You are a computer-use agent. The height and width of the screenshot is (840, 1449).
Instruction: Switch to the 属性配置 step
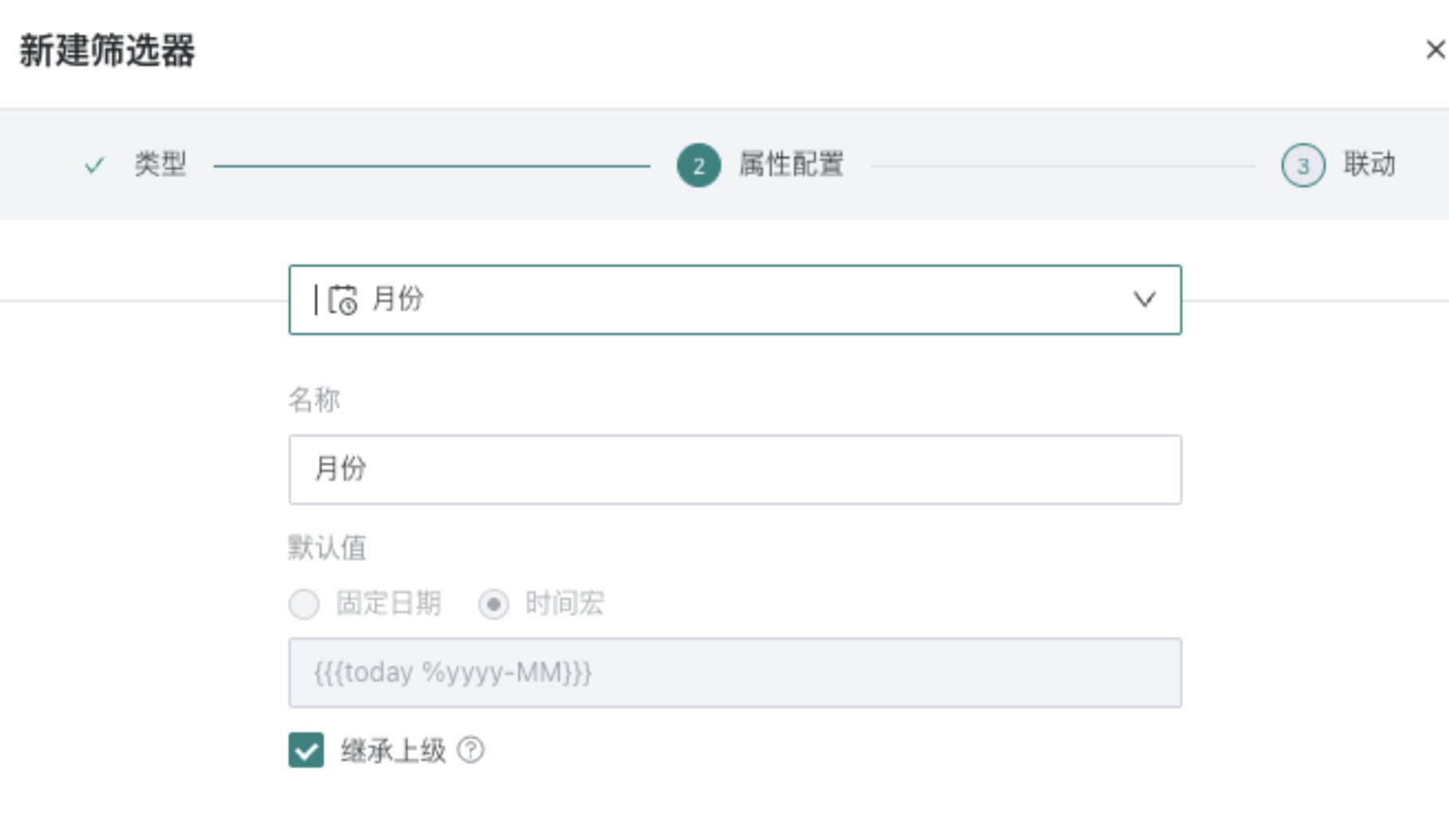coord(791,165)
